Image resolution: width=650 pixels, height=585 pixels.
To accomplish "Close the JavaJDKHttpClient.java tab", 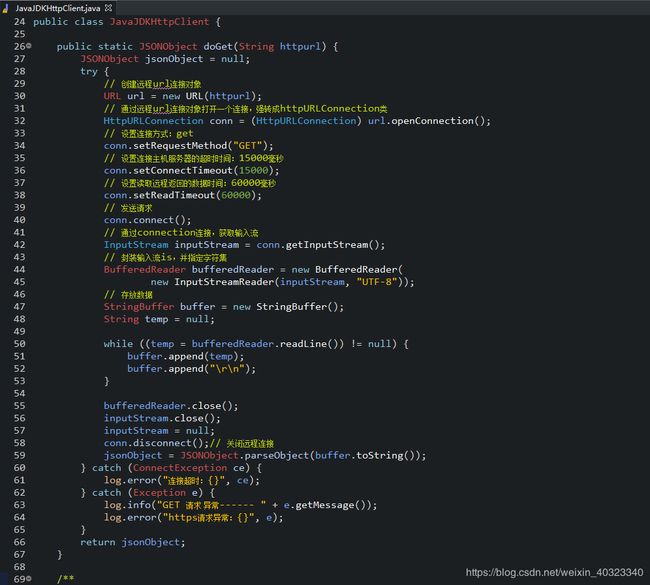I will pyautogui.click(x=109, y=8).
